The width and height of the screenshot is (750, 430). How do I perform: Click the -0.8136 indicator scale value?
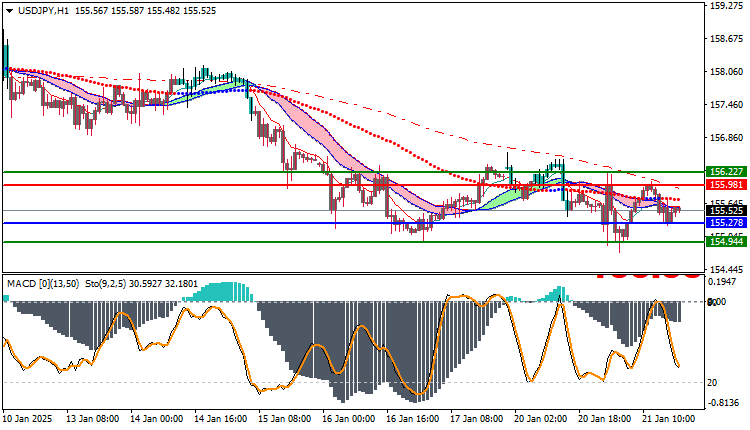click(722, 403)
